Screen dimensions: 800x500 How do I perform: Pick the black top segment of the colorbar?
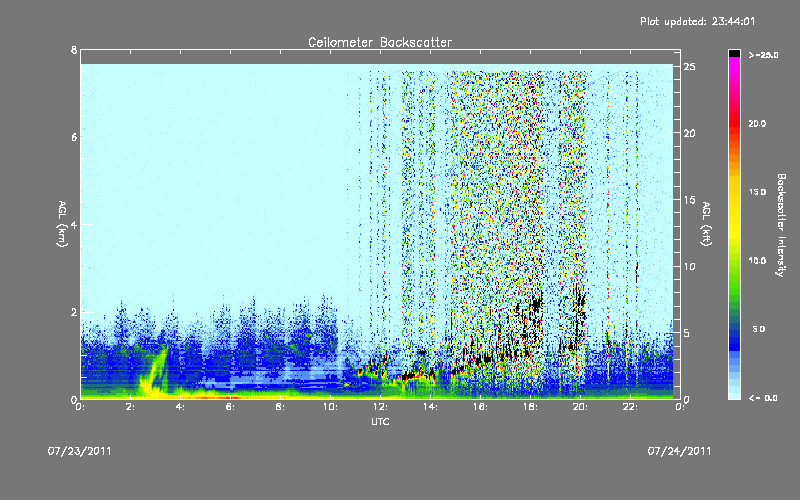pyautogui.click(x=734, y=53)
